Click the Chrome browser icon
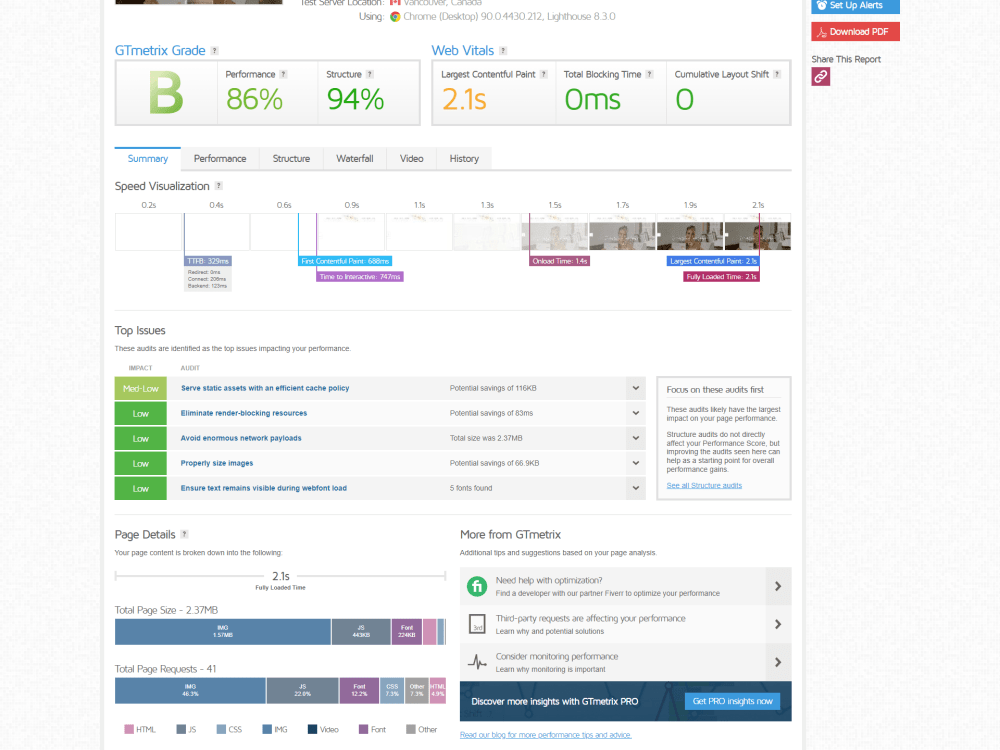Viewport: 1000px width, 750px height. click(x=395, y=17)
